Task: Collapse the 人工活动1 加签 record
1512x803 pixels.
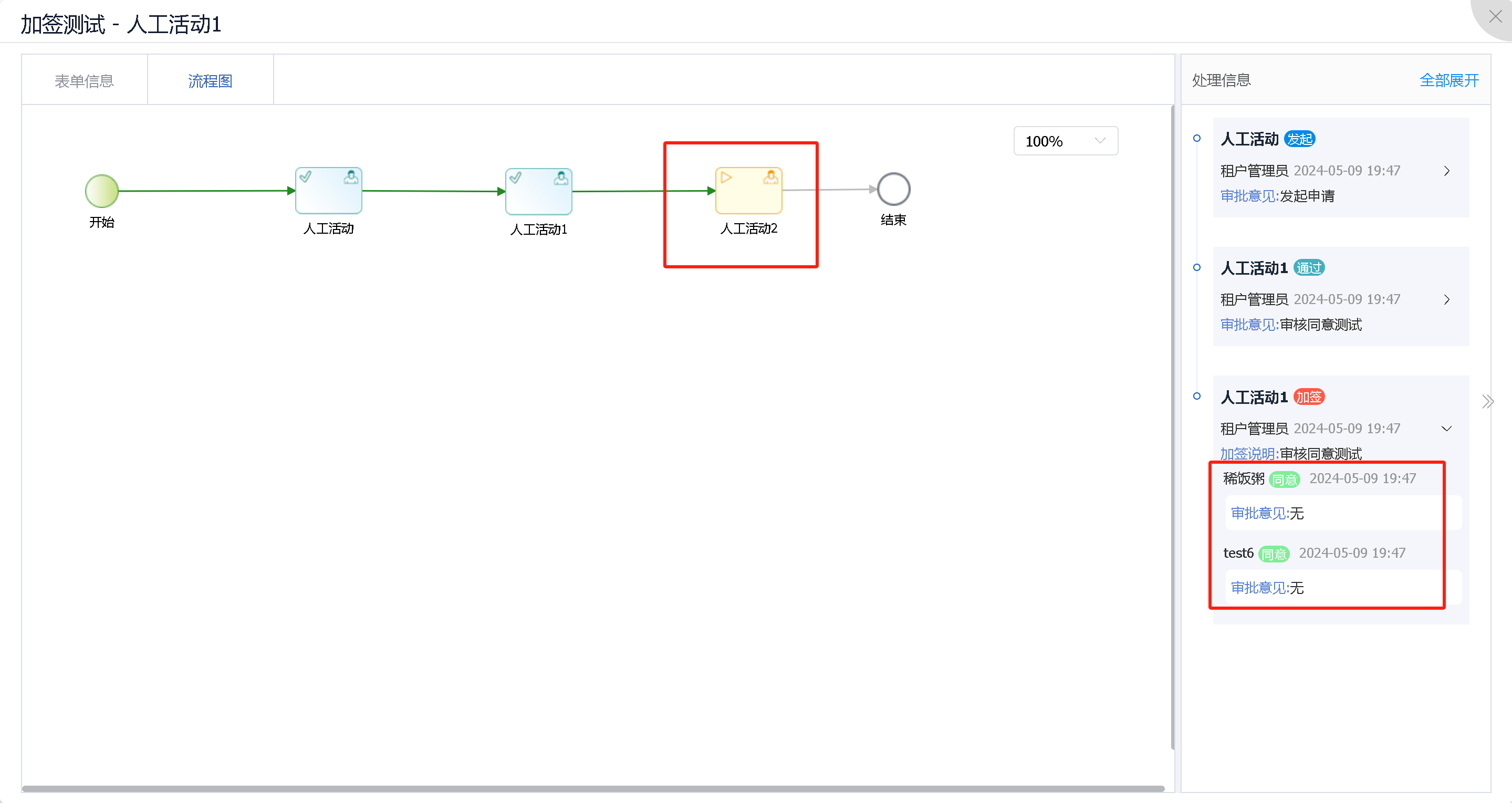Action: coord(1446,429)
